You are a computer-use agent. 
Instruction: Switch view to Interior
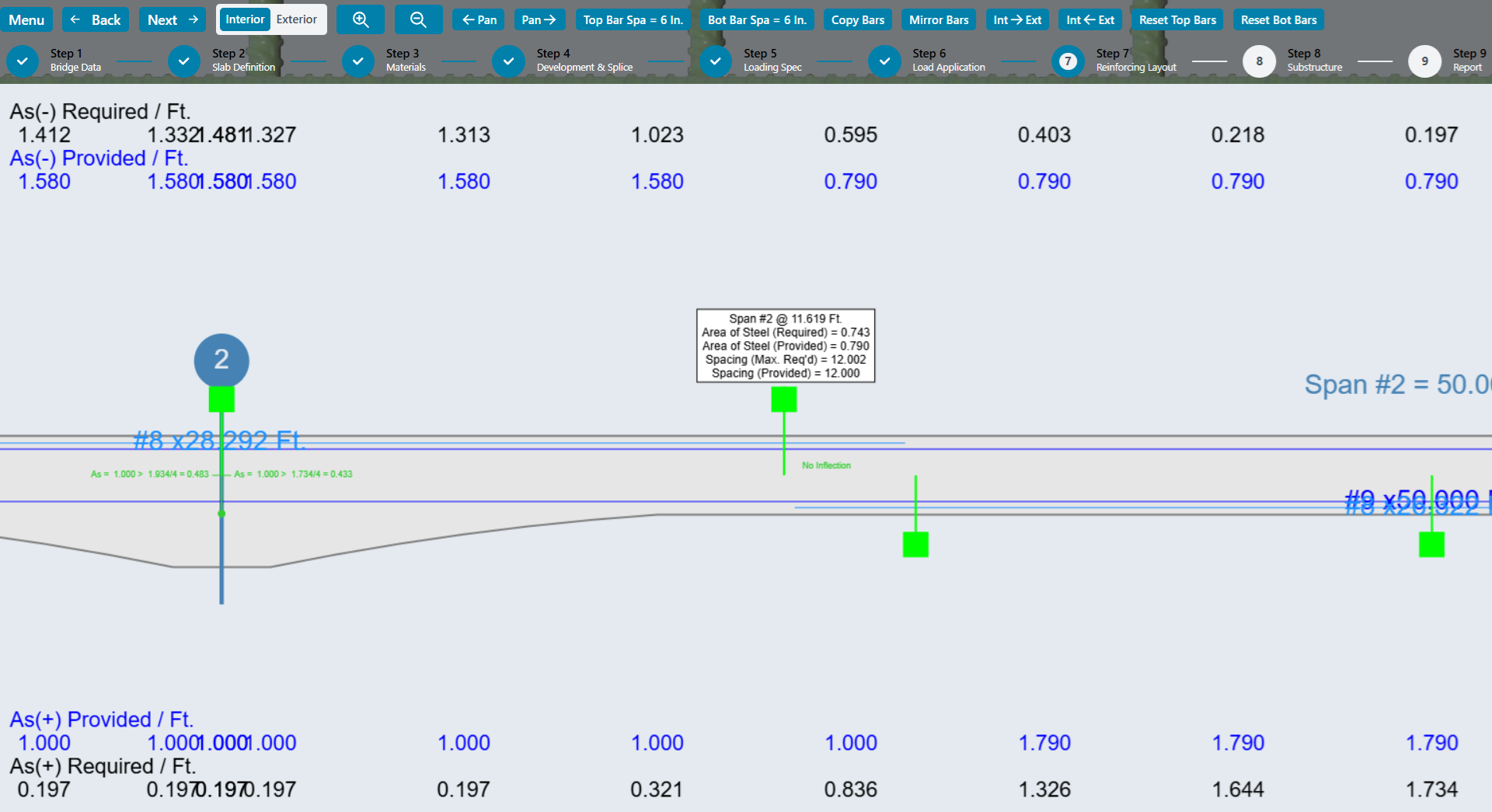(245, 19)
